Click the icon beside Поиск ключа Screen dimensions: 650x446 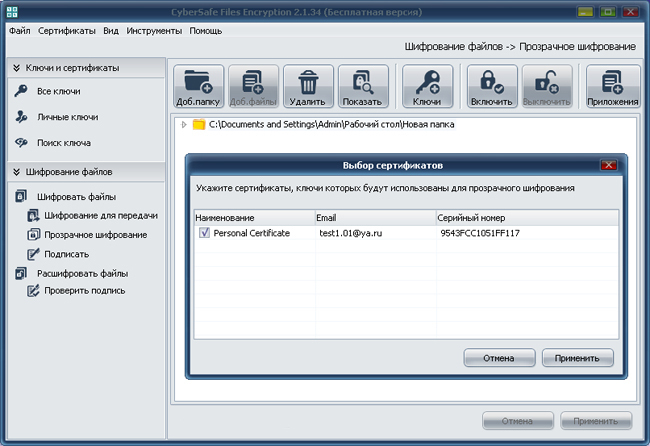click(x=21, y=143)
